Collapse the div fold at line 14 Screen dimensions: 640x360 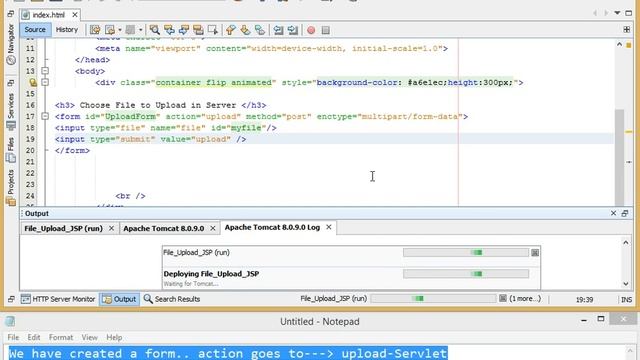tap(45, 82)
